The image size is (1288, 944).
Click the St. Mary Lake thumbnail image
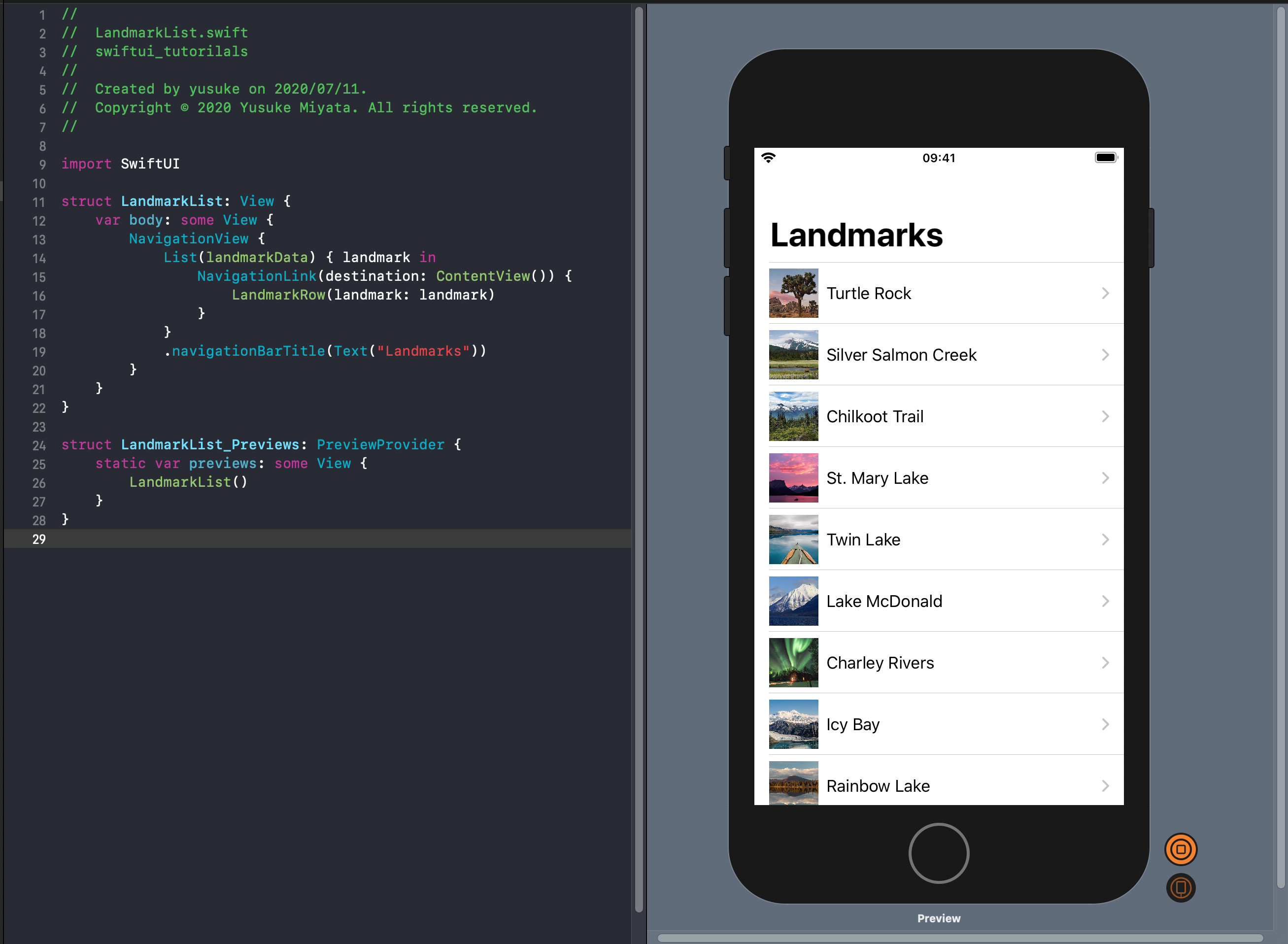793,478
